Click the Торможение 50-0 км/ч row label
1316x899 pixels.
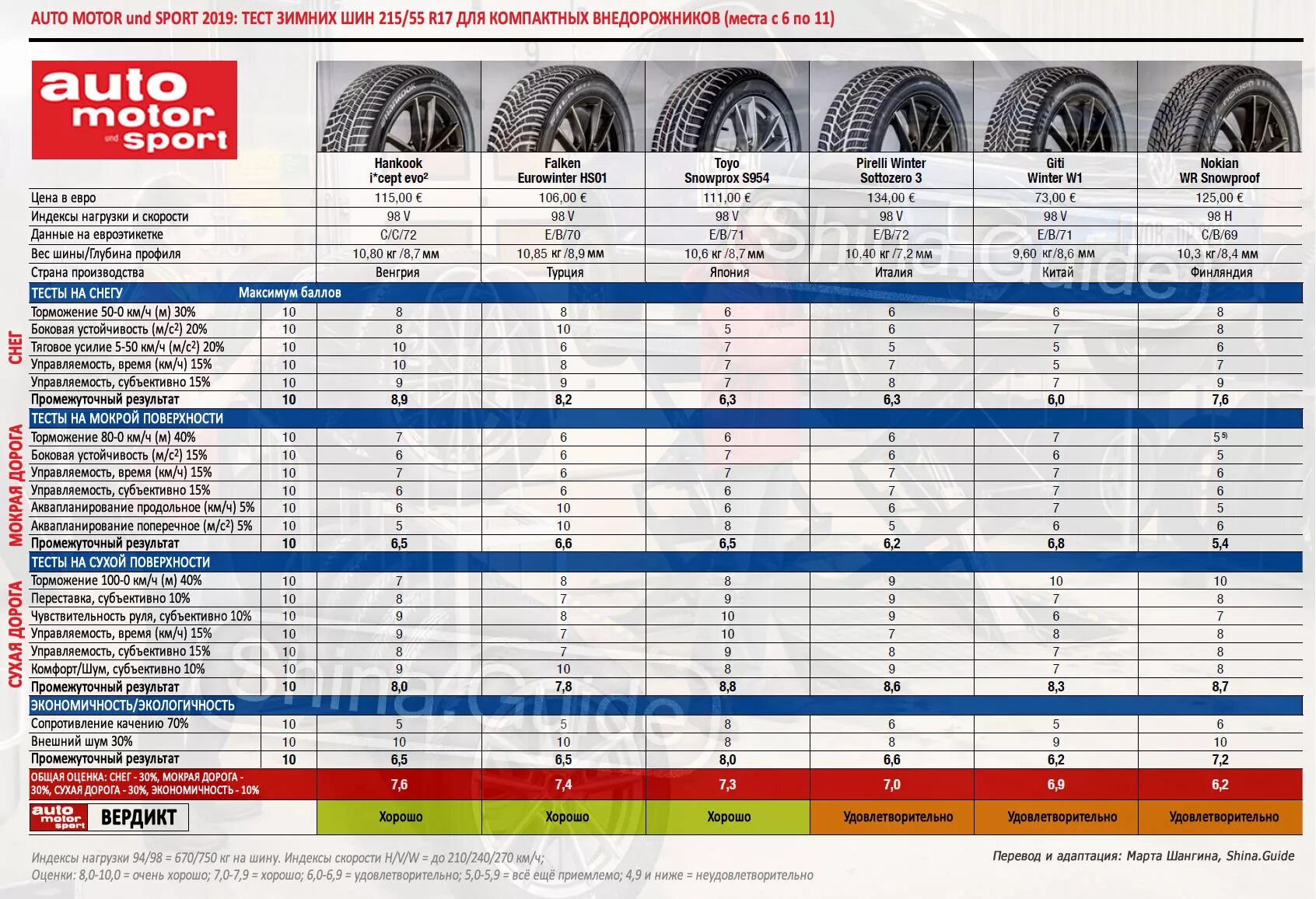click(x=114, y=312)
